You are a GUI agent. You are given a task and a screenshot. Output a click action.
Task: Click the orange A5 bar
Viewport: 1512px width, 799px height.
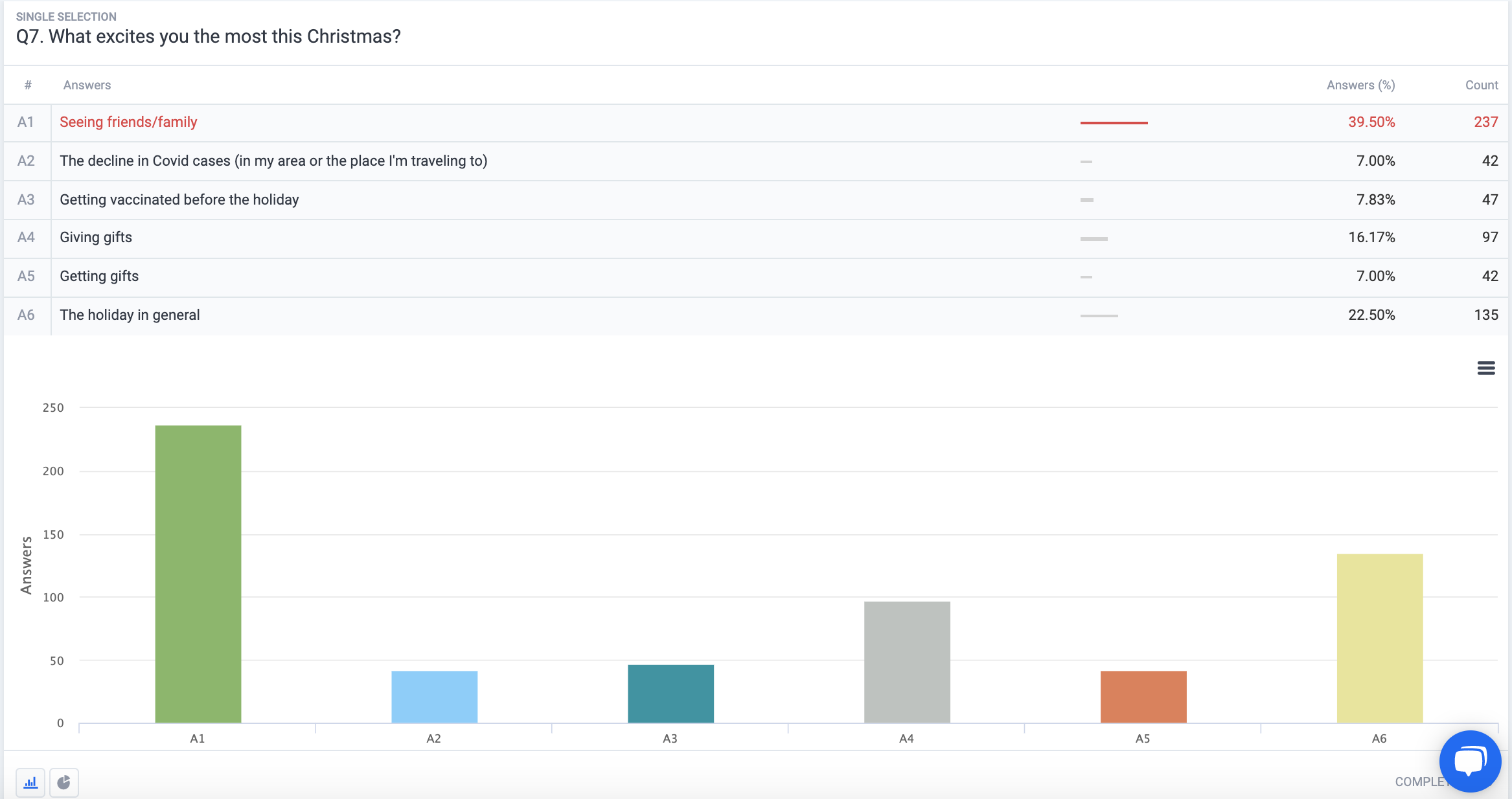(1143, 696)
